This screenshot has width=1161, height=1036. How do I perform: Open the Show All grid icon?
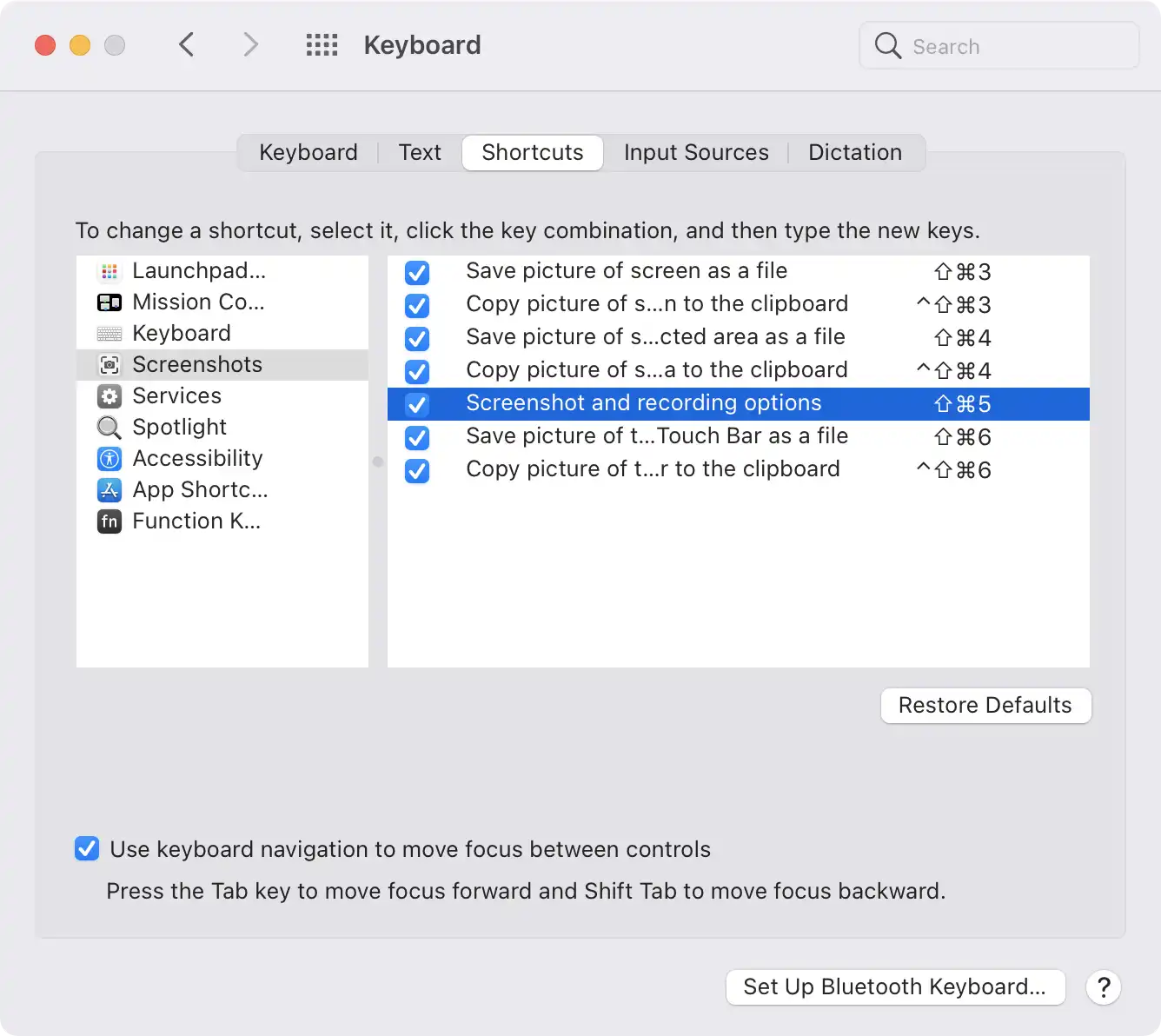tap(322, 45)
